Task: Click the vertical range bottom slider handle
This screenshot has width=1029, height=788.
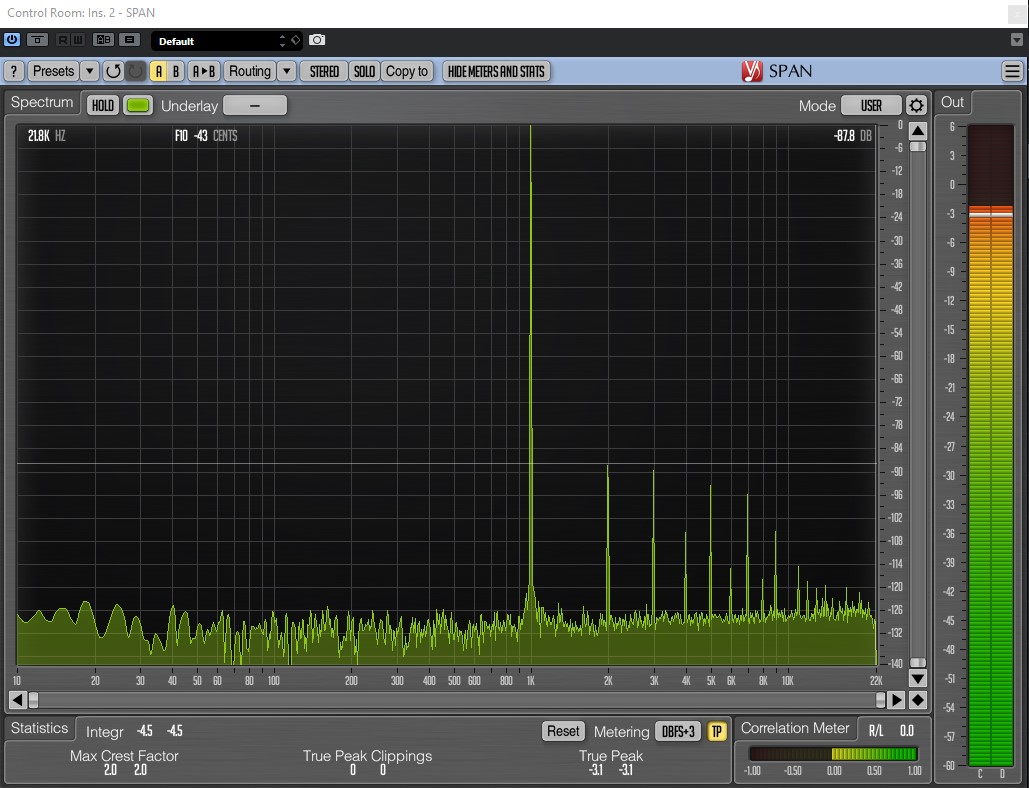Action: 917,663
